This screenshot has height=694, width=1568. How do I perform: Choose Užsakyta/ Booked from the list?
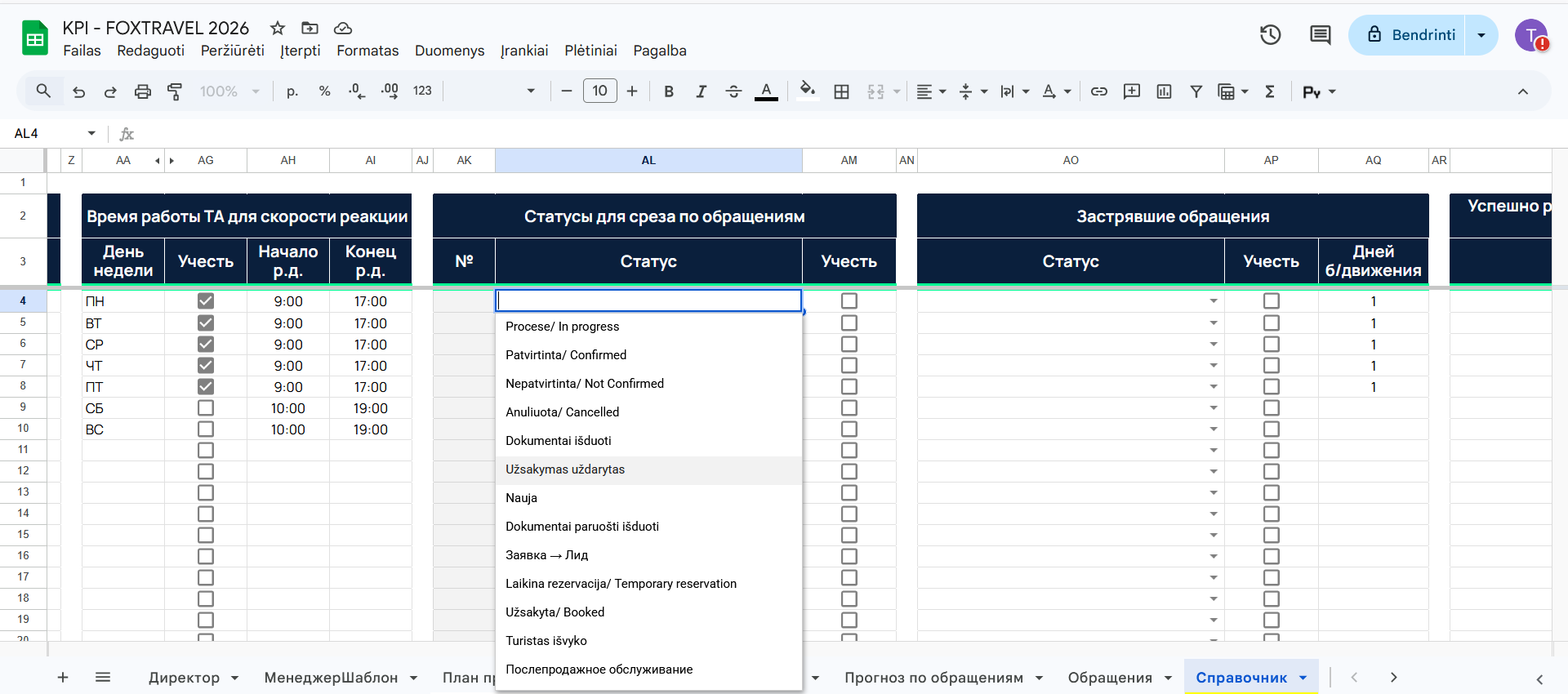coord(555,612)
